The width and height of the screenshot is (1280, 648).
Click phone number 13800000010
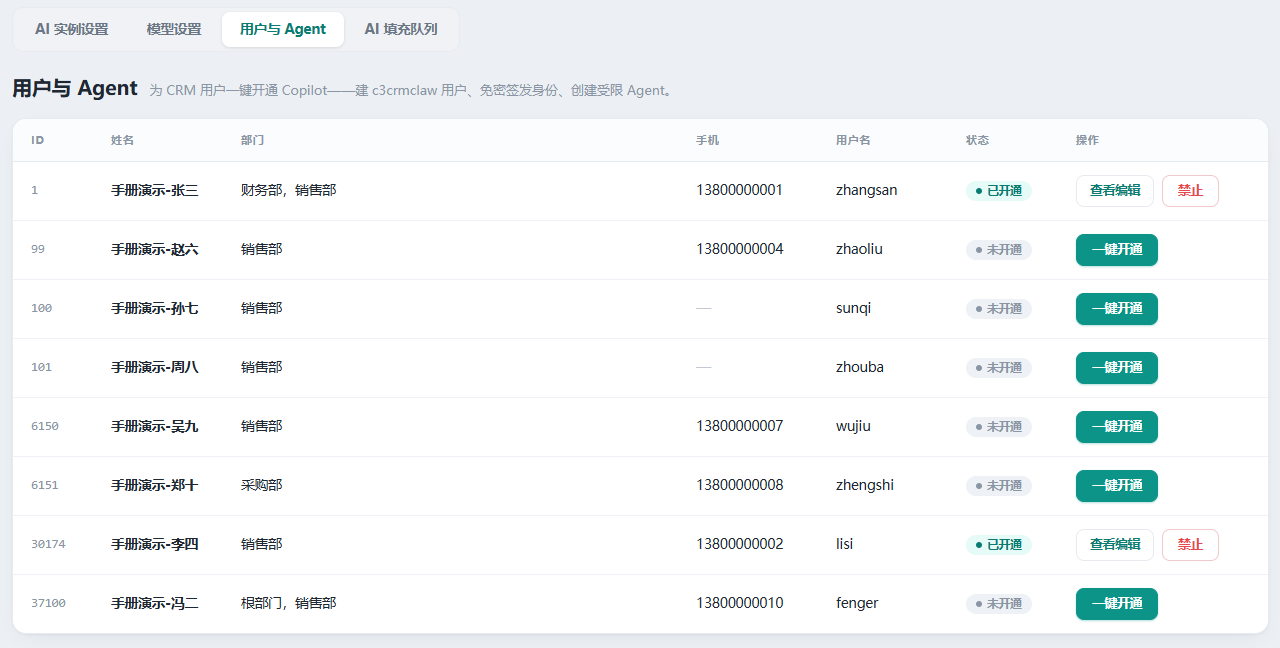point(740,603)
